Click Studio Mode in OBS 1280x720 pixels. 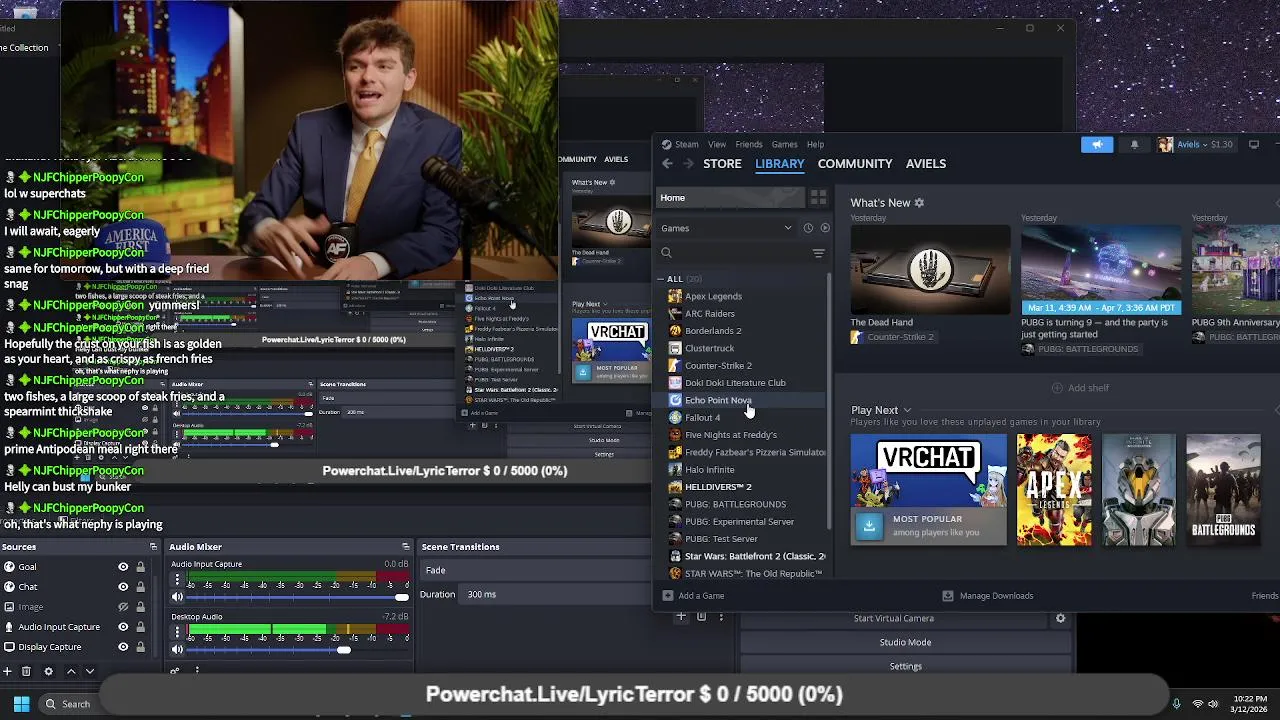pyautogui.click(x=905, y=643)
